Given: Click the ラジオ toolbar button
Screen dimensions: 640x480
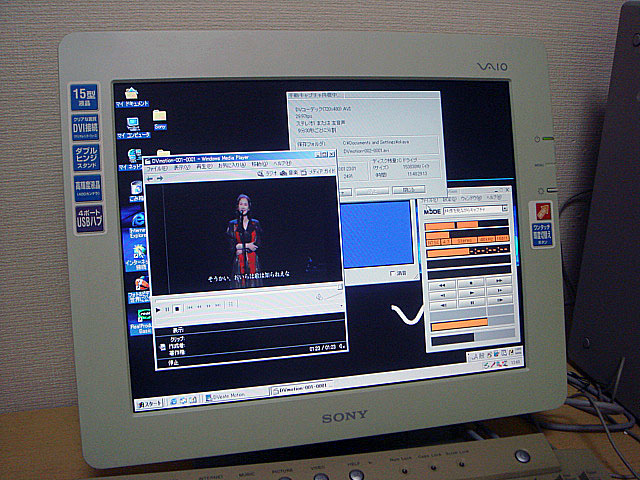Looking at the screenshot, I should (267, 173).
